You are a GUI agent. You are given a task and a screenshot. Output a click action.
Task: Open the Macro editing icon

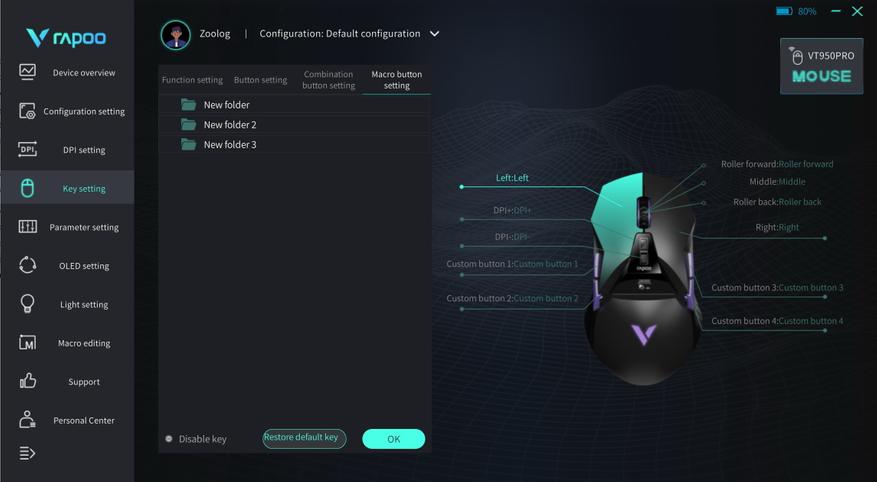click(x=27, y=342)
